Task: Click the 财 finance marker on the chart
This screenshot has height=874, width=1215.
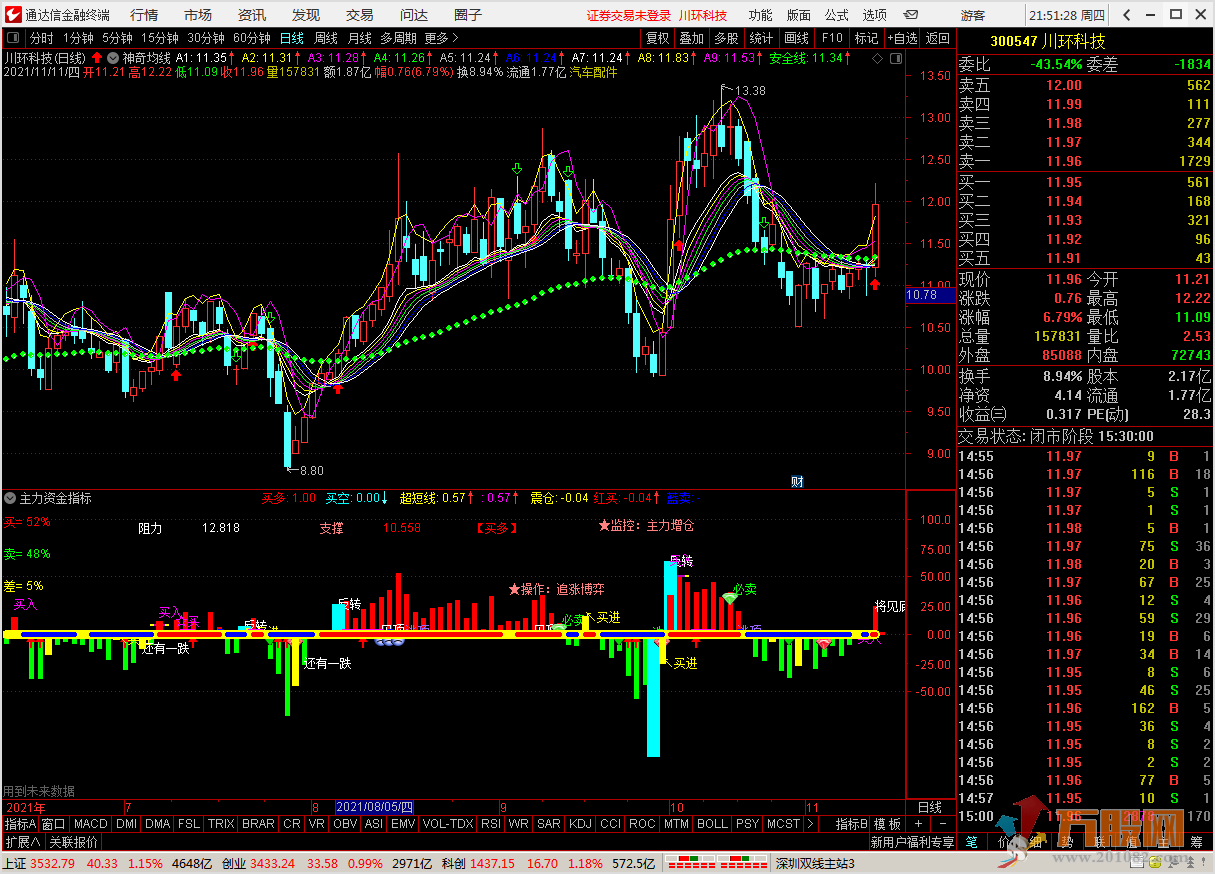Action: pos(797,481)
